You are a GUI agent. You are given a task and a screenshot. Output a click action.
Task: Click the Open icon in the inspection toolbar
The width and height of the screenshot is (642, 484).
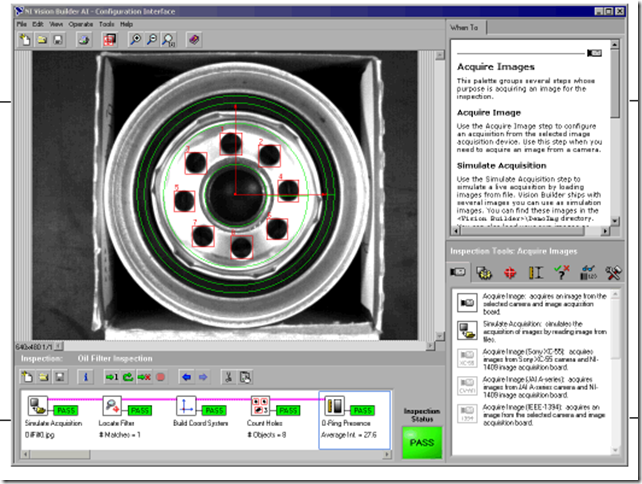(x=43, y=377)
